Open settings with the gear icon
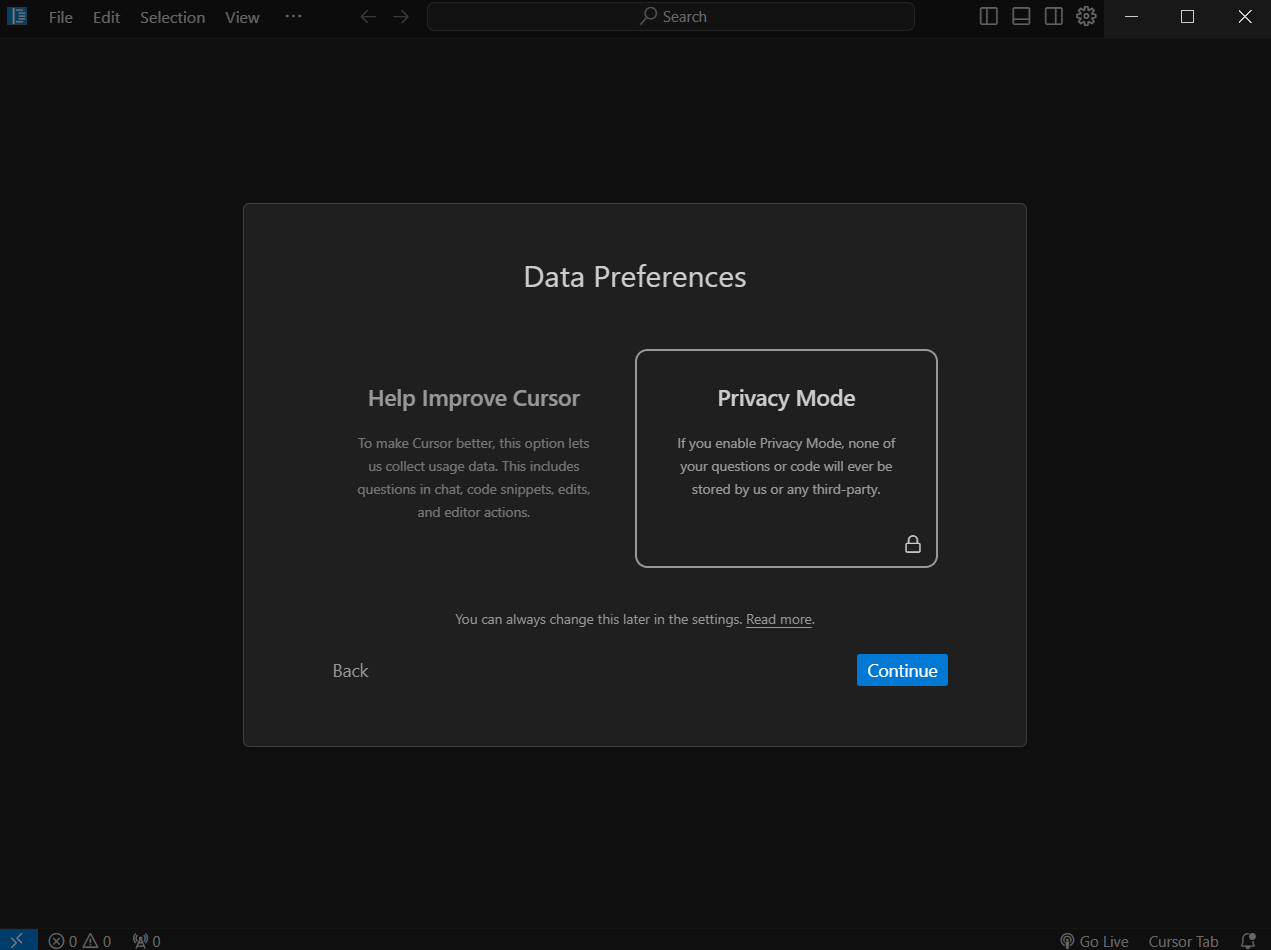This screenshot has width=1271, height=950. [1086, 17]
